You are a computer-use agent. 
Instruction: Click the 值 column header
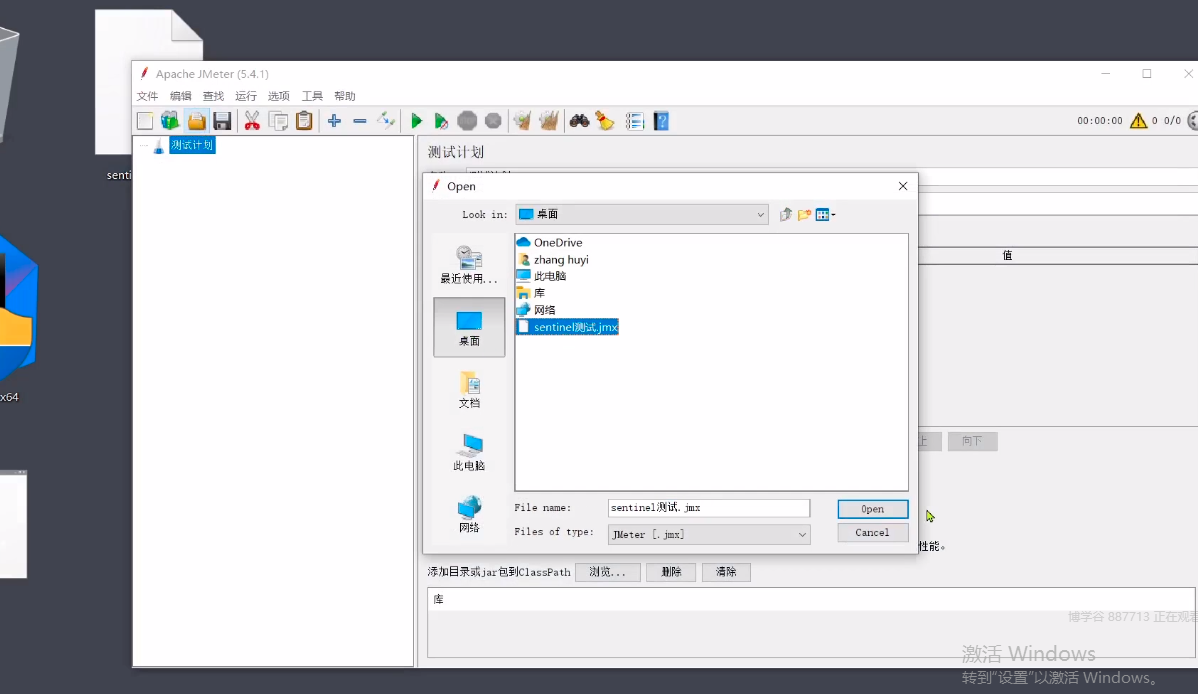click(1008, 255)
